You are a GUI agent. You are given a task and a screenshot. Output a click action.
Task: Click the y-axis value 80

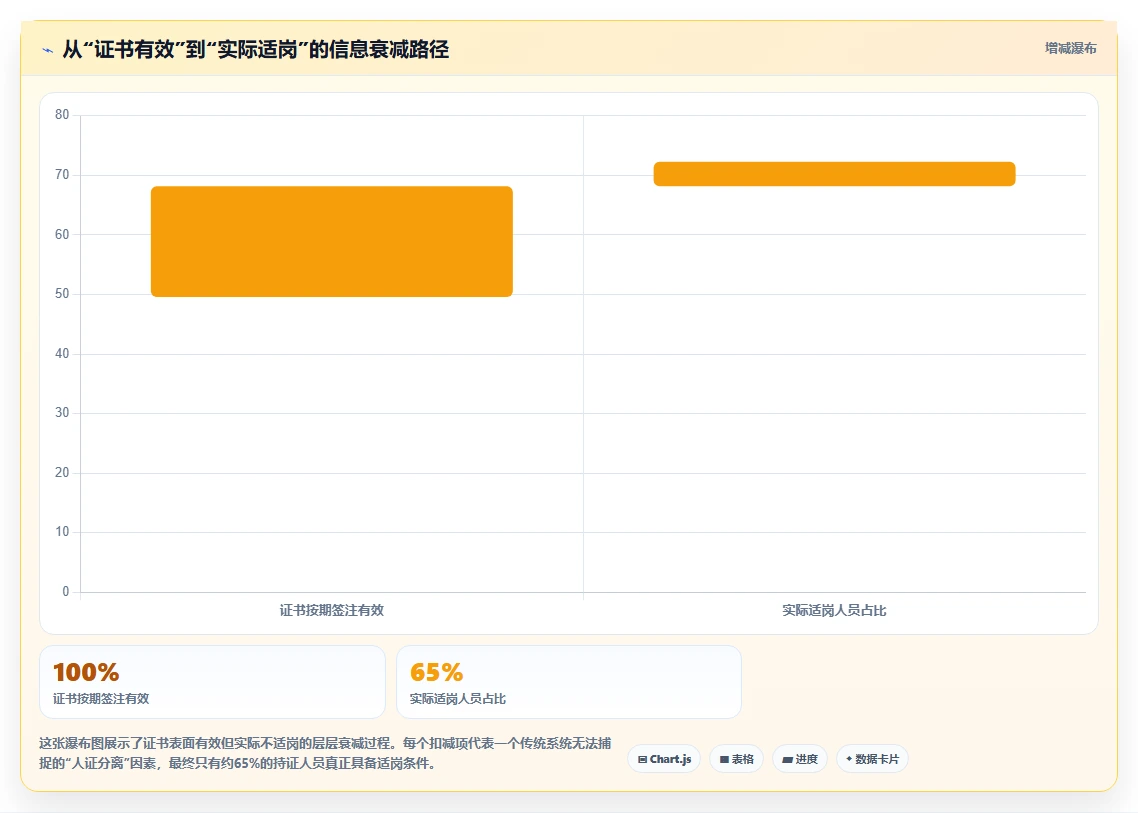[62, 115]
